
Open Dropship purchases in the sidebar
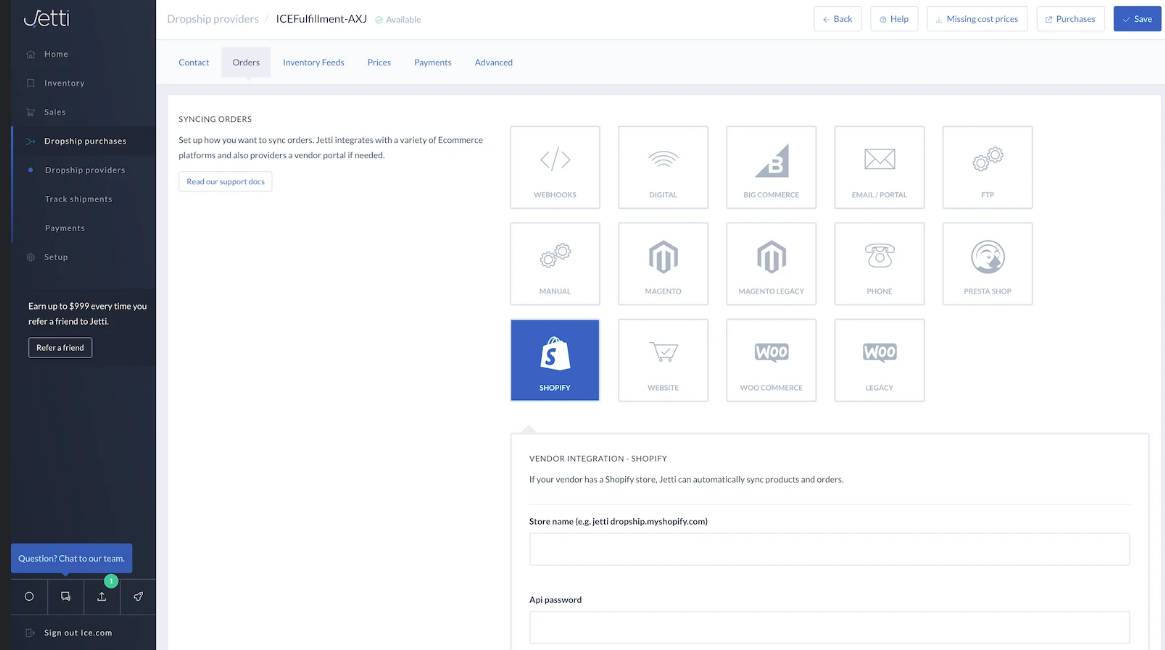point(85,141)
